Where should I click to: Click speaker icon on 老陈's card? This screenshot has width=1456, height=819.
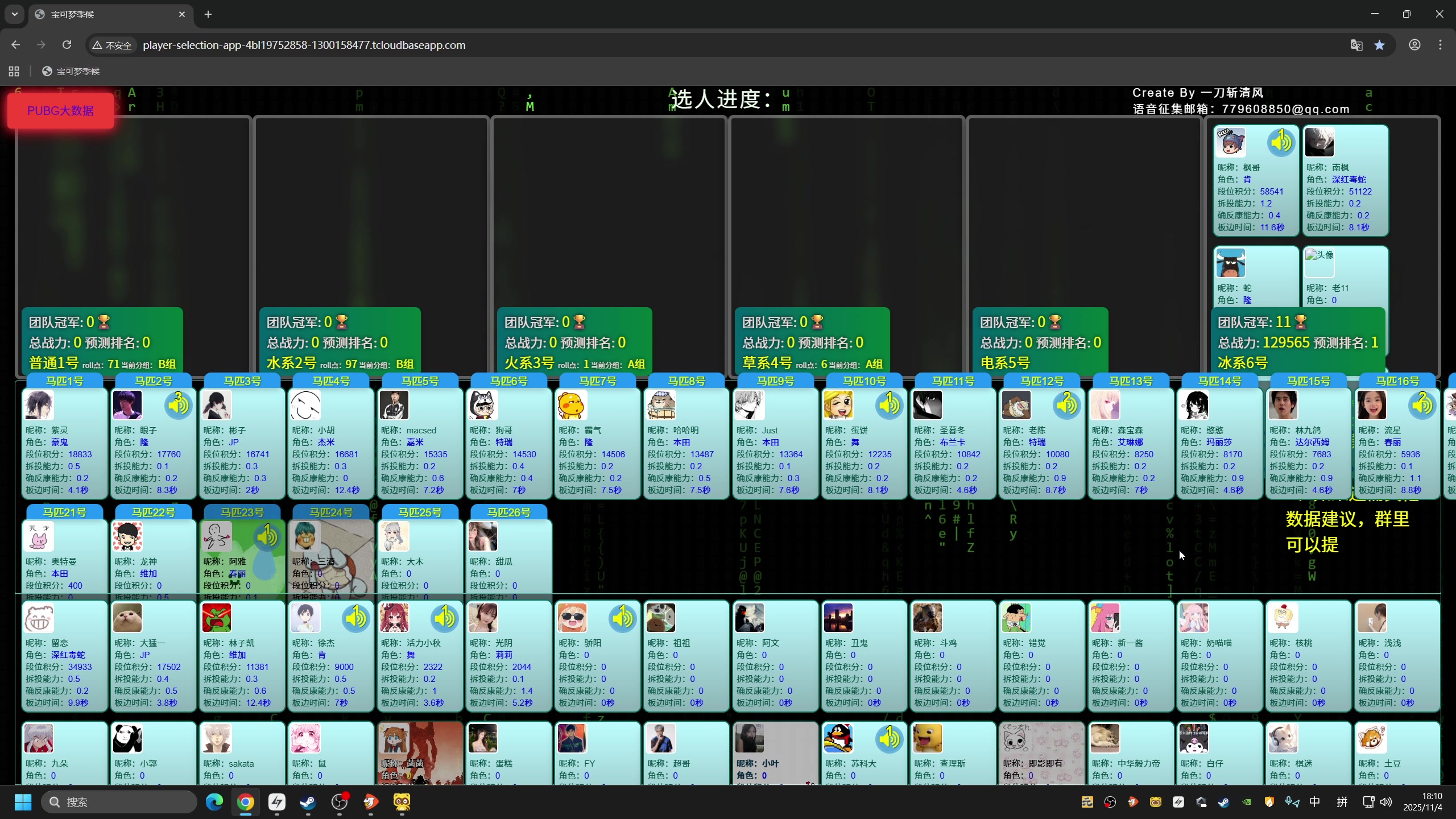point(1066,405)
